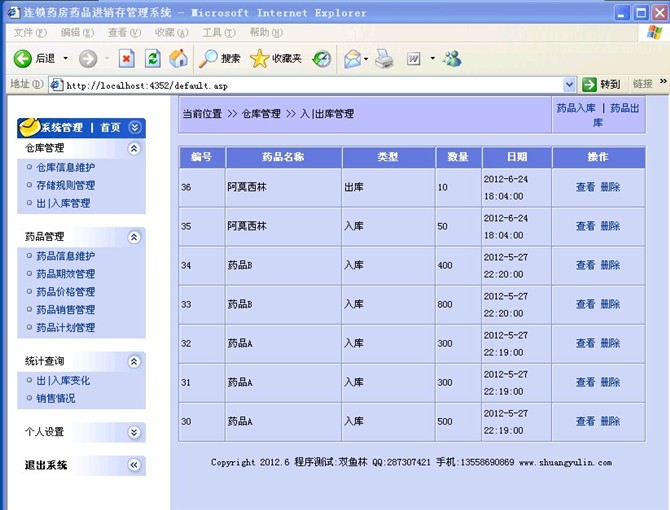Click the yellow hat sidebar logo icon

click(x=29, y=126)
